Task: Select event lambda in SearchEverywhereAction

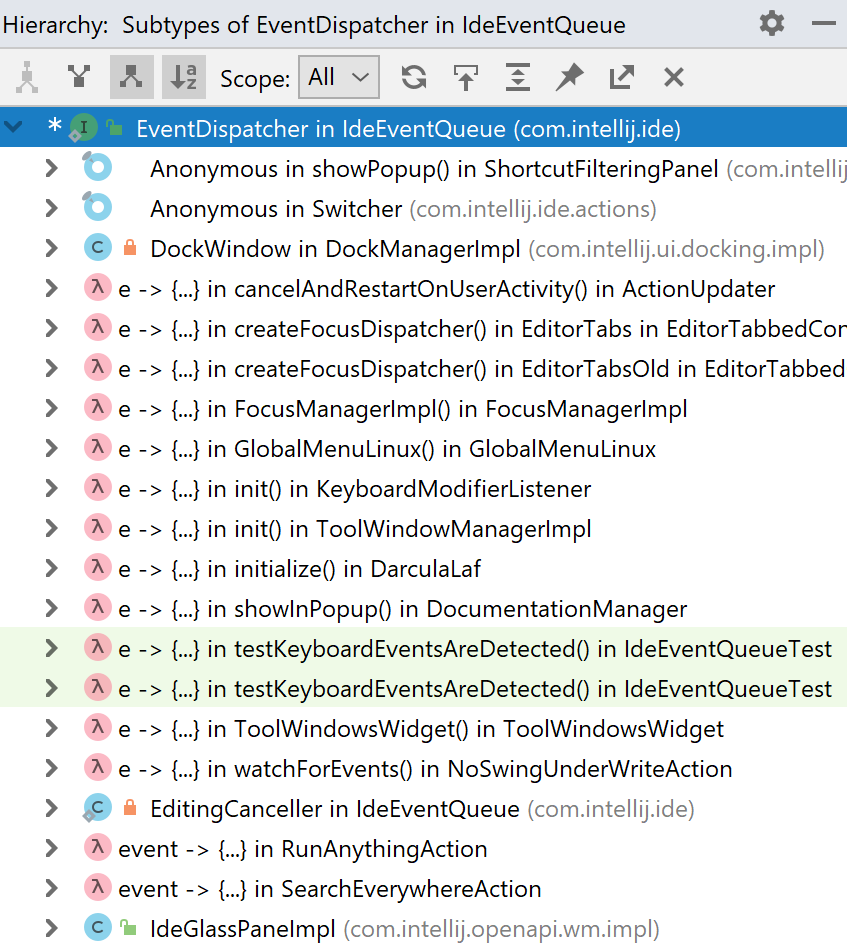Action: coord(423,888)
